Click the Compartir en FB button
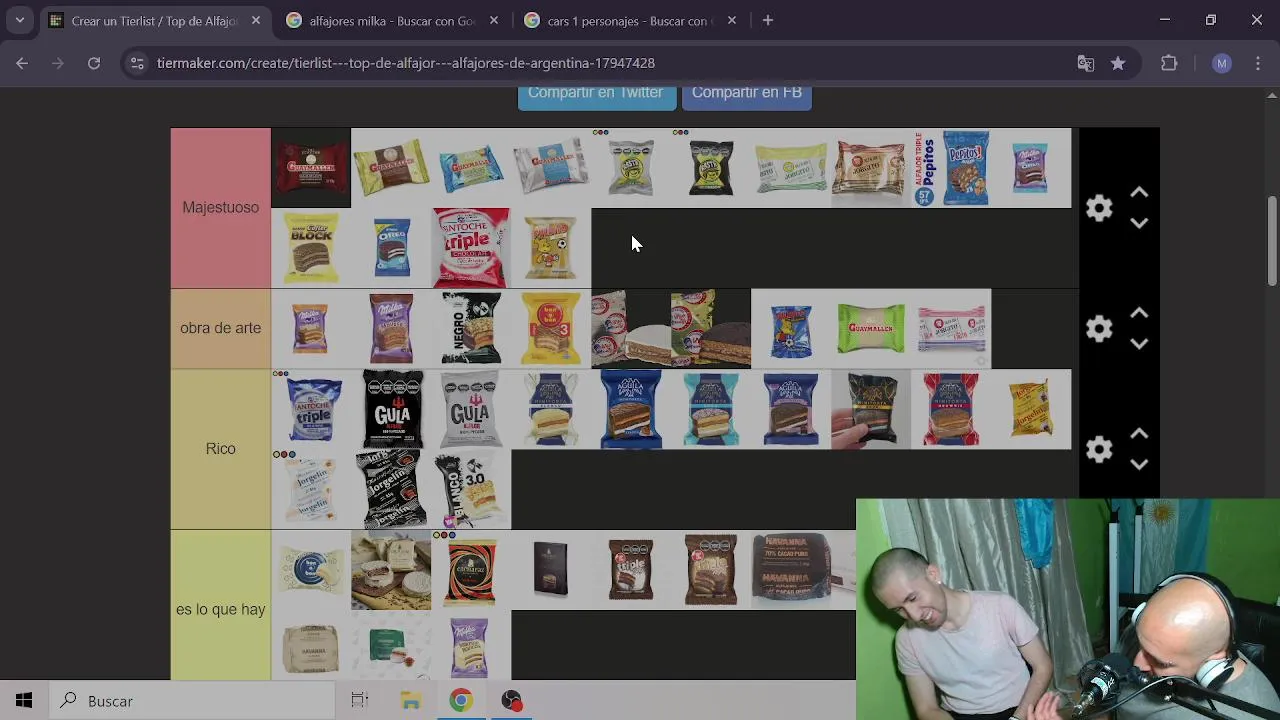 coord(747,95)
